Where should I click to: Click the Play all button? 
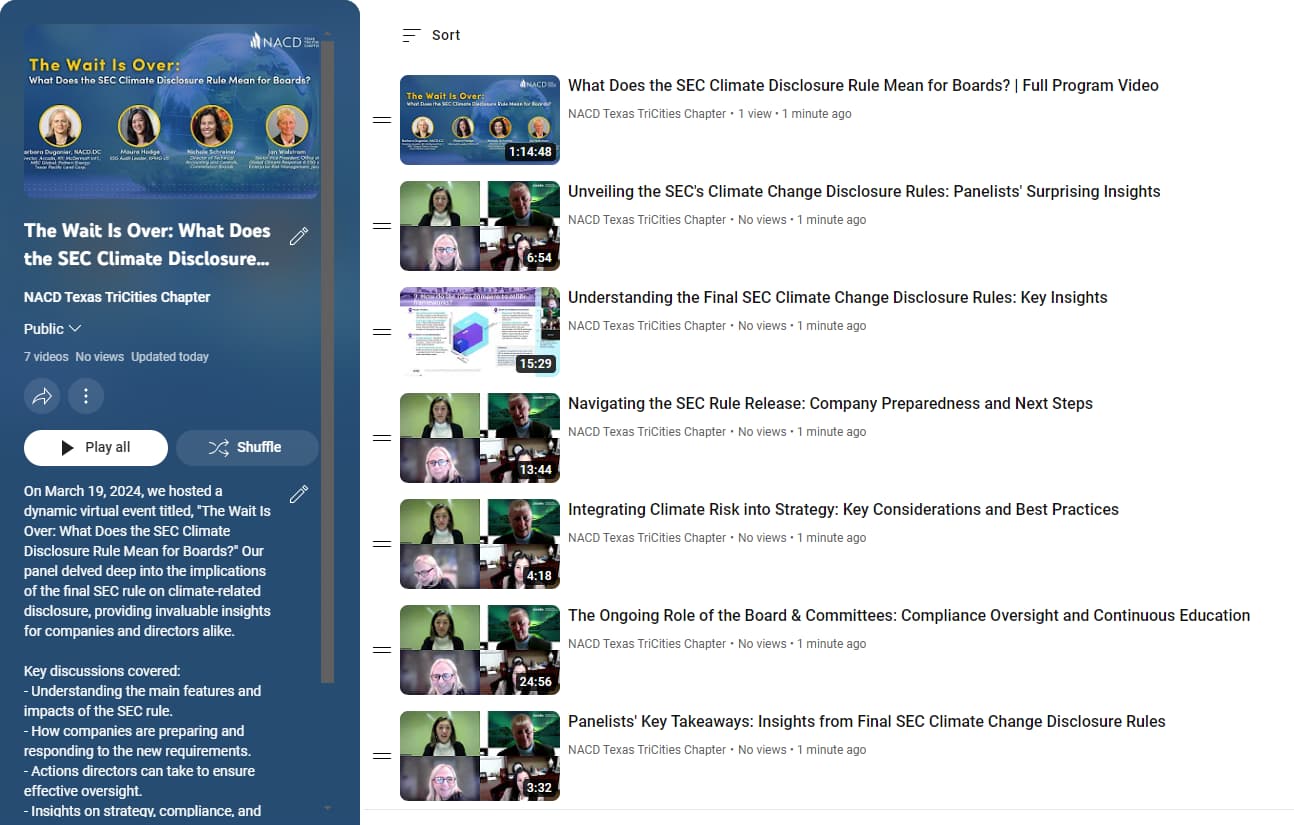[96, 447]
